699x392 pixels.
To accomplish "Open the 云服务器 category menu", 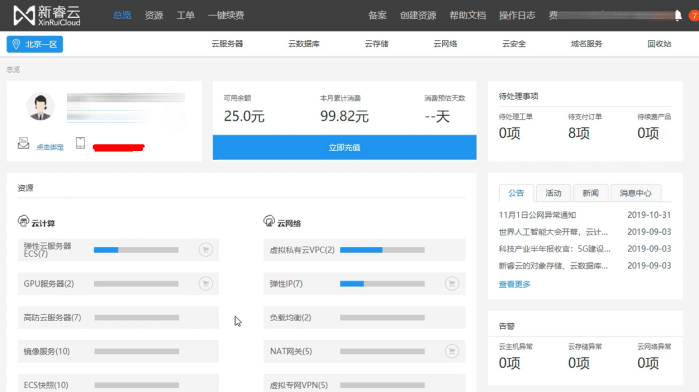I will click(227, 44).
